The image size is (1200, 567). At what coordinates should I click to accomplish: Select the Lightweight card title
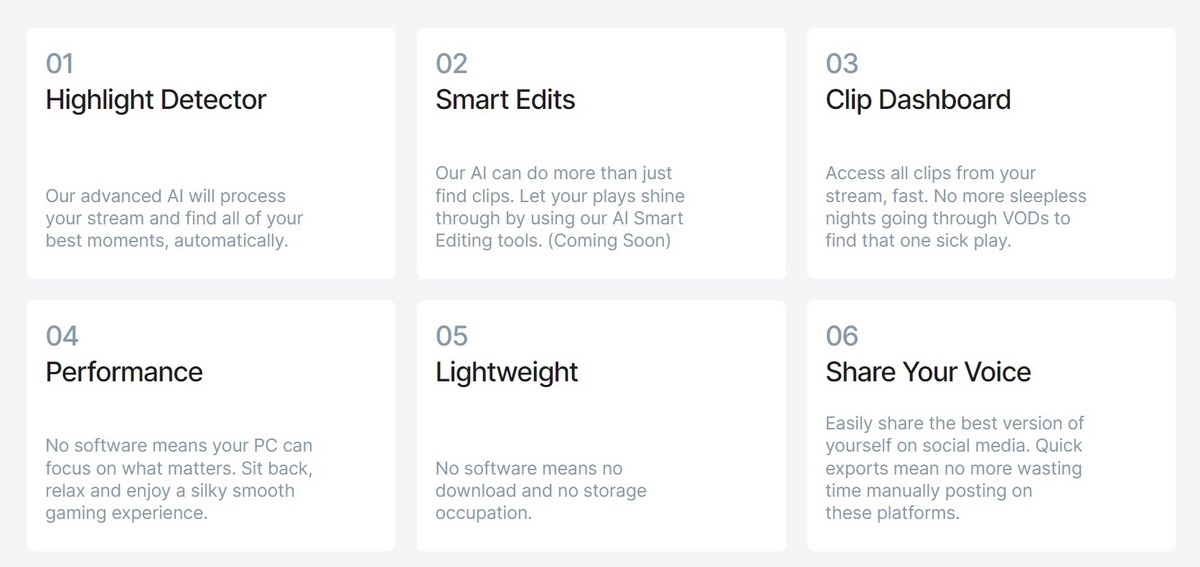pos(507,372)
